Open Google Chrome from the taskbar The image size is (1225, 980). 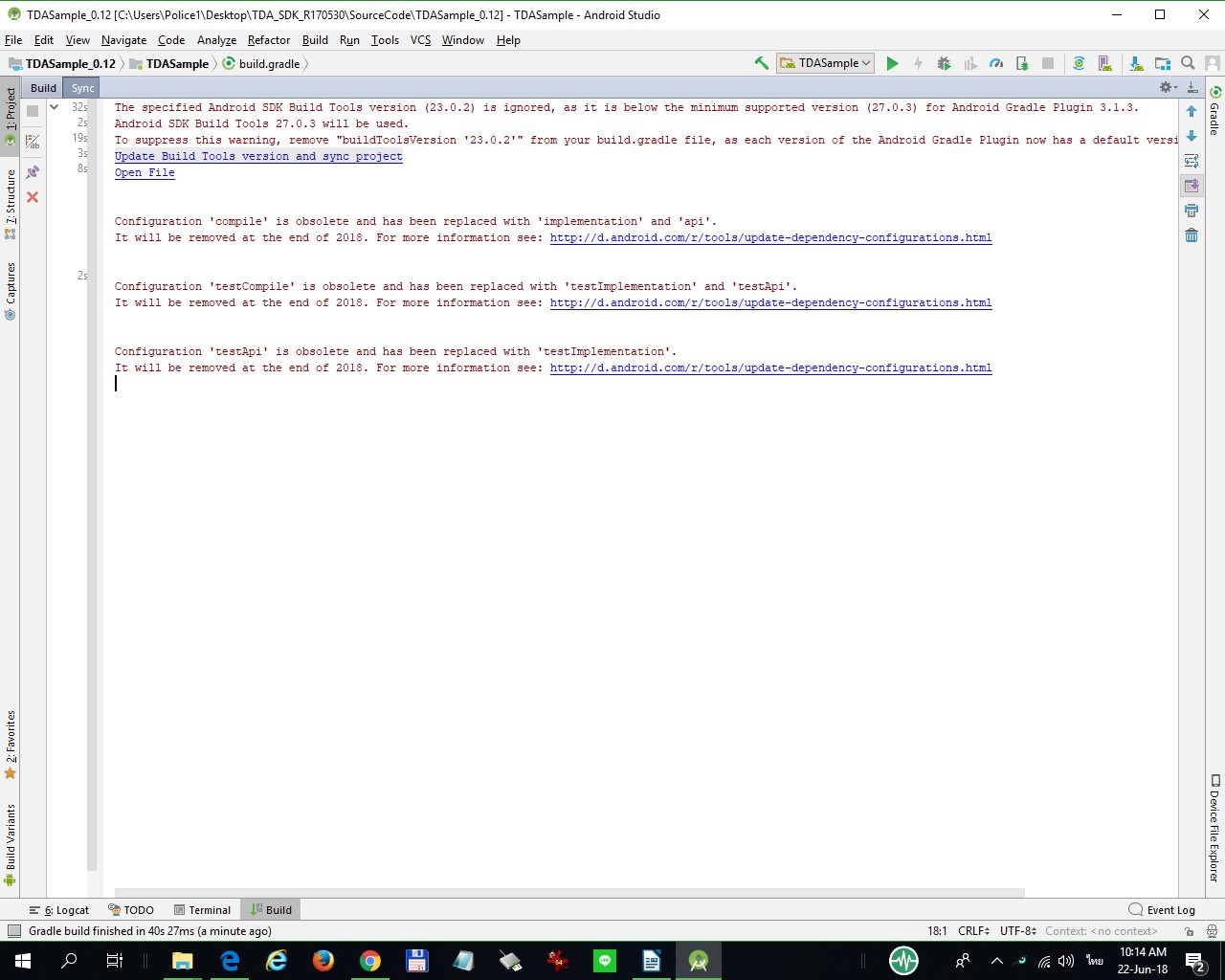click(x=369, y=961)
